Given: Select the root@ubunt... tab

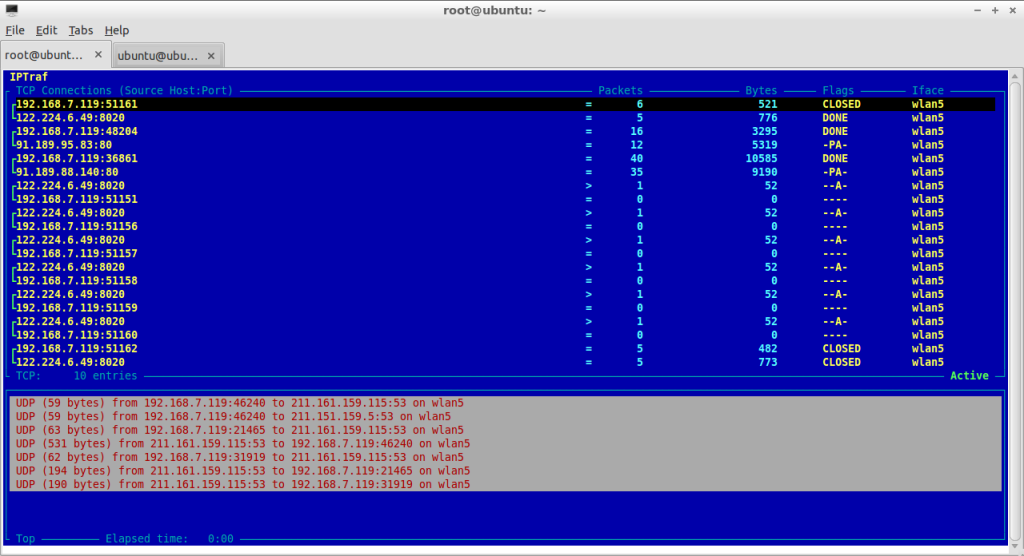Looking at the screenshot, I should [44, 55].
